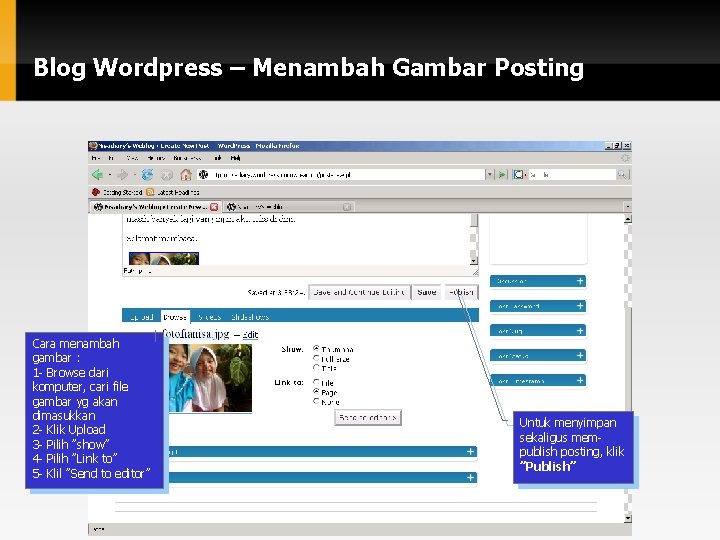Image resolution: width=720 pixels, height=540 pixels.
Task: Select the Show Title radio option
Action: (316, 367)
